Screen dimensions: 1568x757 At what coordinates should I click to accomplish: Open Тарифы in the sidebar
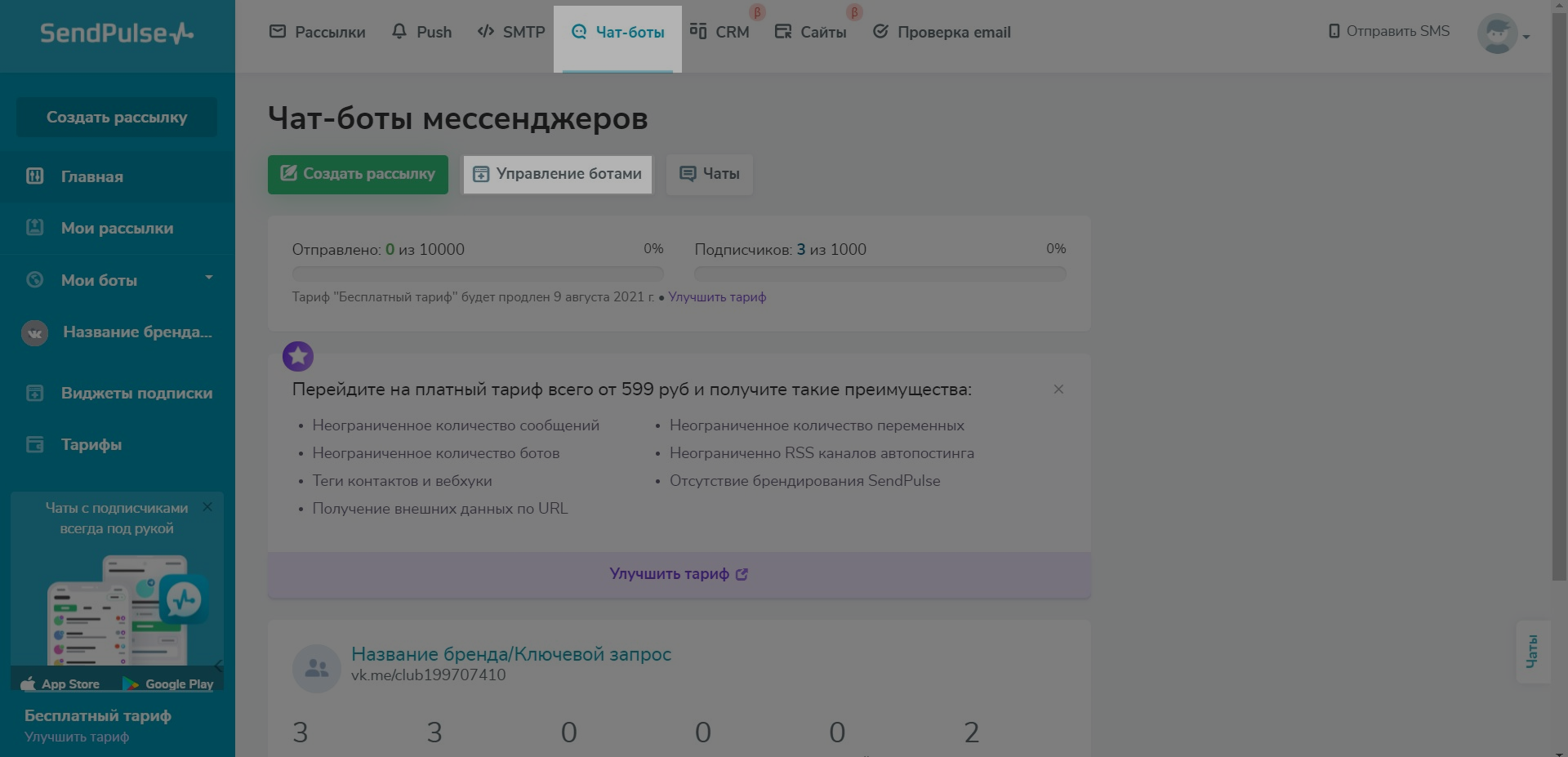tap(118, 444)
